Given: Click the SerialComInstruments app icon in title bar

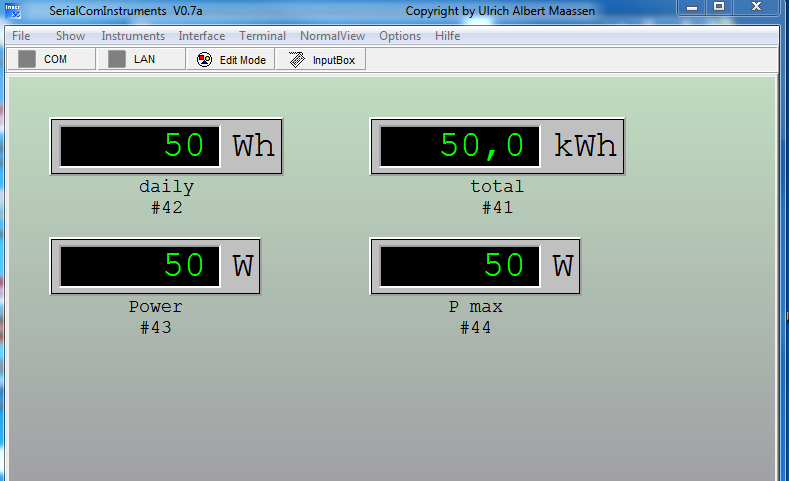Looking at the screenshot, I should (x=13, y=11).
